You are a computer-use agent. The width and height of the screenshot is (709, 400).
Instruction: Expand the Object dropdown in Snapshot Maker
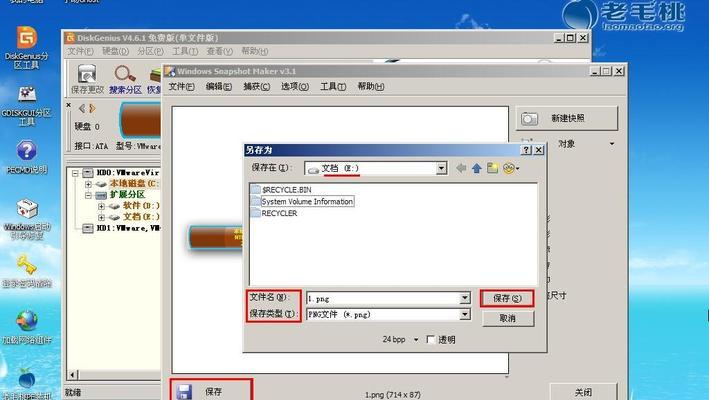point(612,144)
